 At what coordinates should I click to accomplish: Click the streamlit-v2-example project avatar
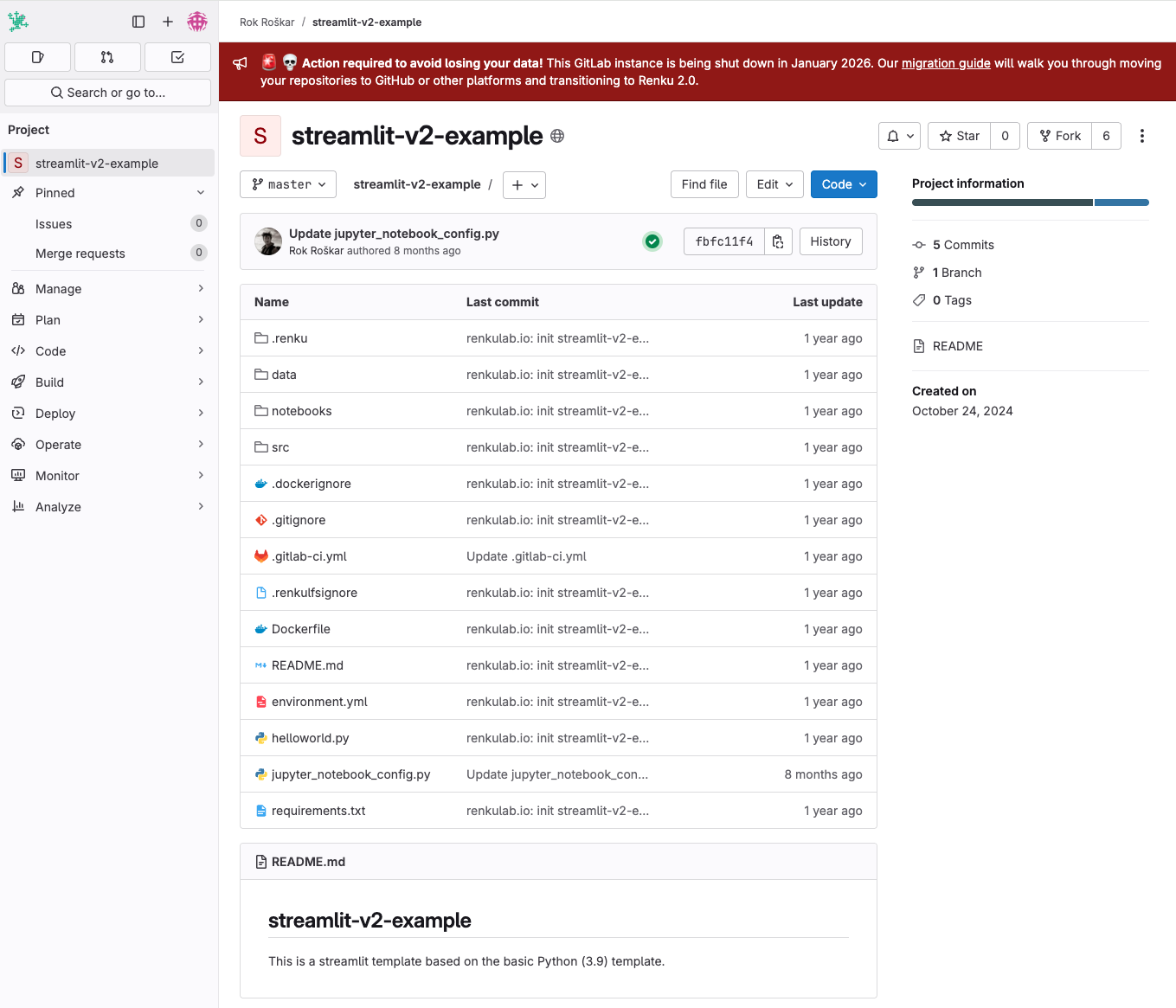tap(260, 136)
